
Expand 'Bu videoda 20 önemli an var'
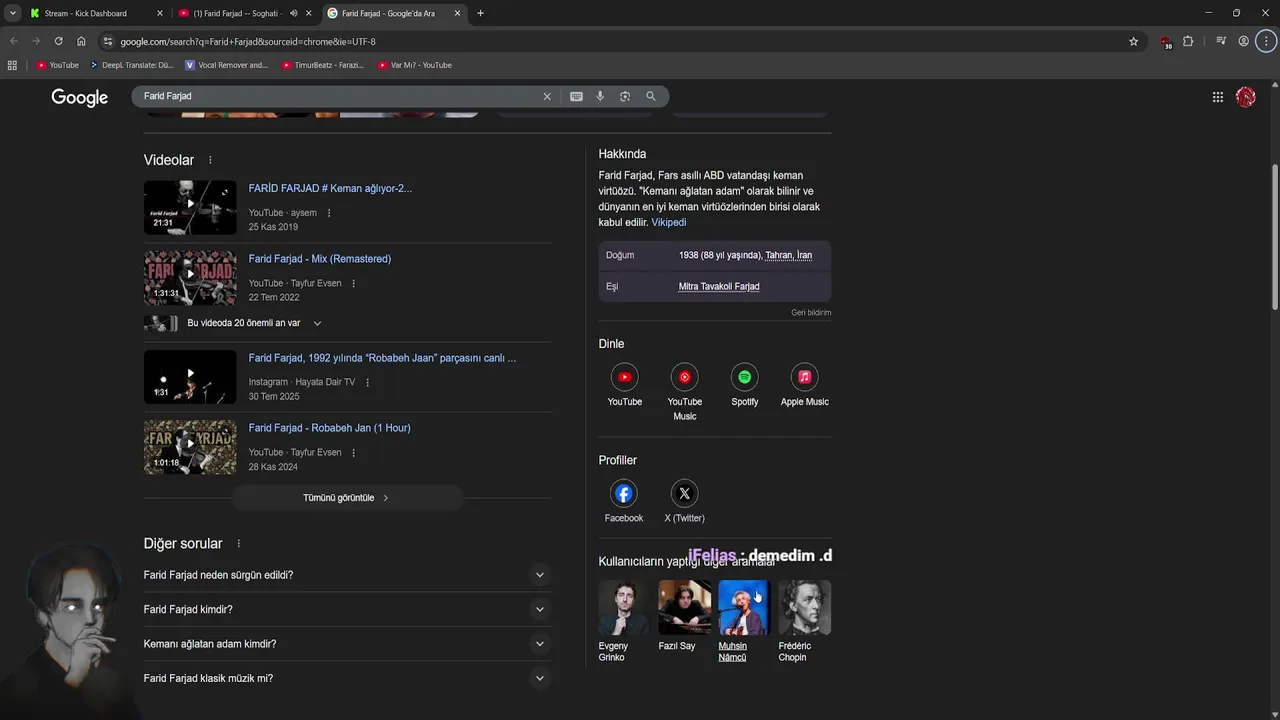[317, 323]
